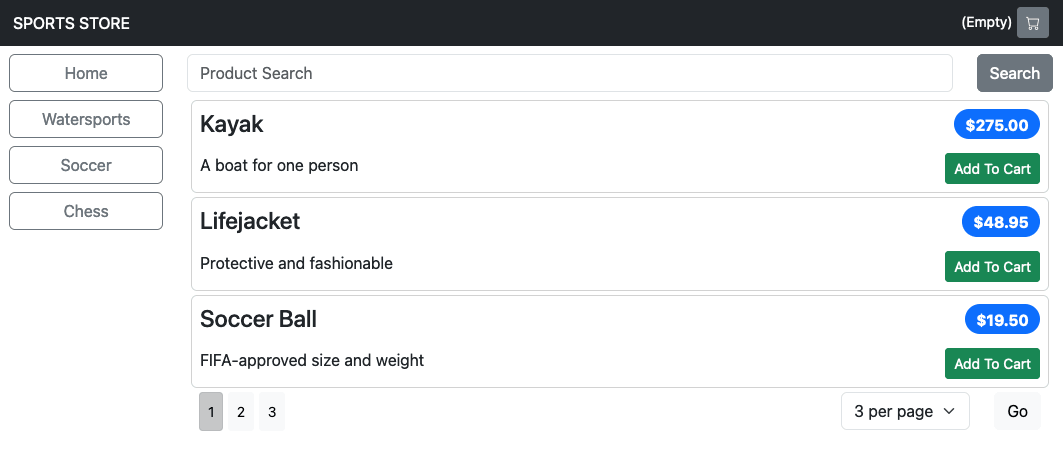Add the Soccer Ball to cart
The image size is (1063, 461).
pyautogui.click(x=992, y=364)
